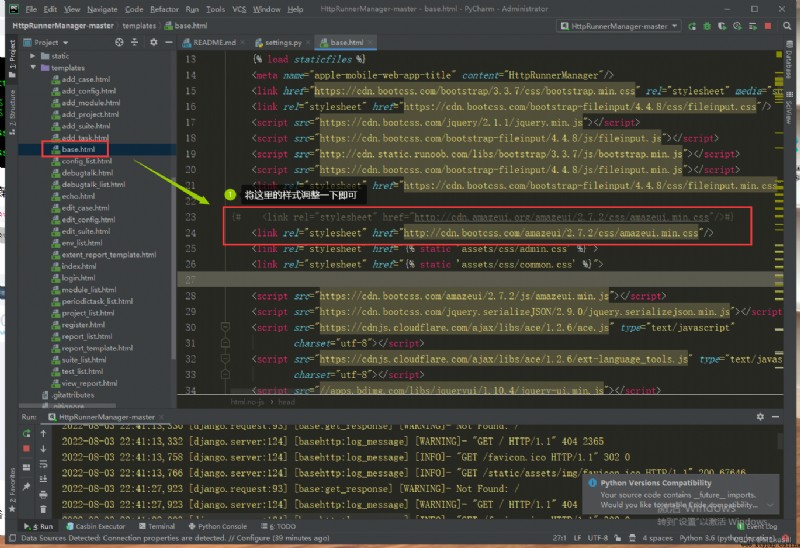Open Project panel settings gear
Image resolution: width=800 pixels, height=548 pixels.
point(154,42)
